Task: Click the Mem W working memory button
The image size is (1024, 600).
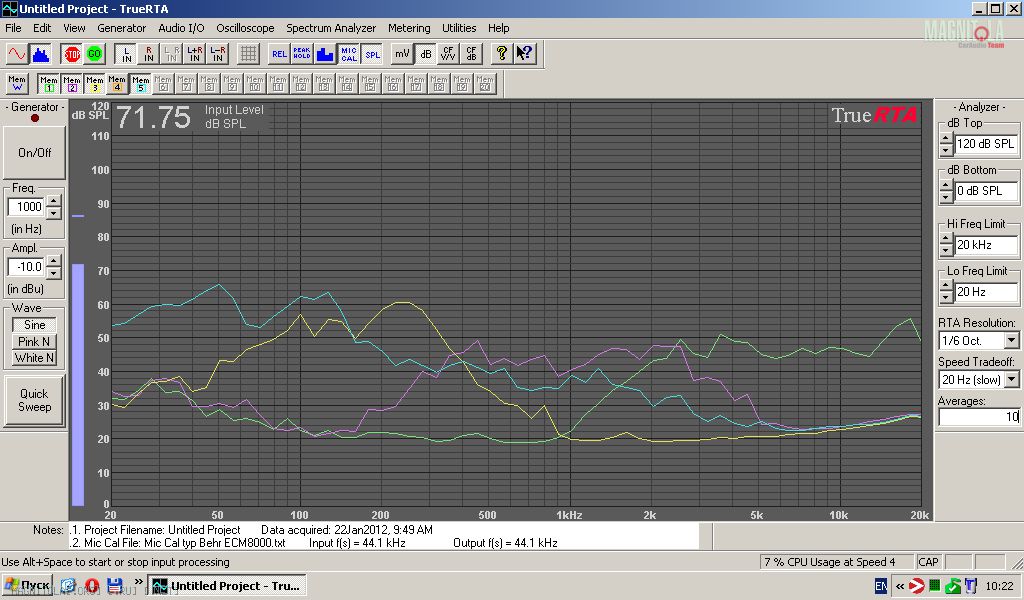Action: click(x=17, y=83)
